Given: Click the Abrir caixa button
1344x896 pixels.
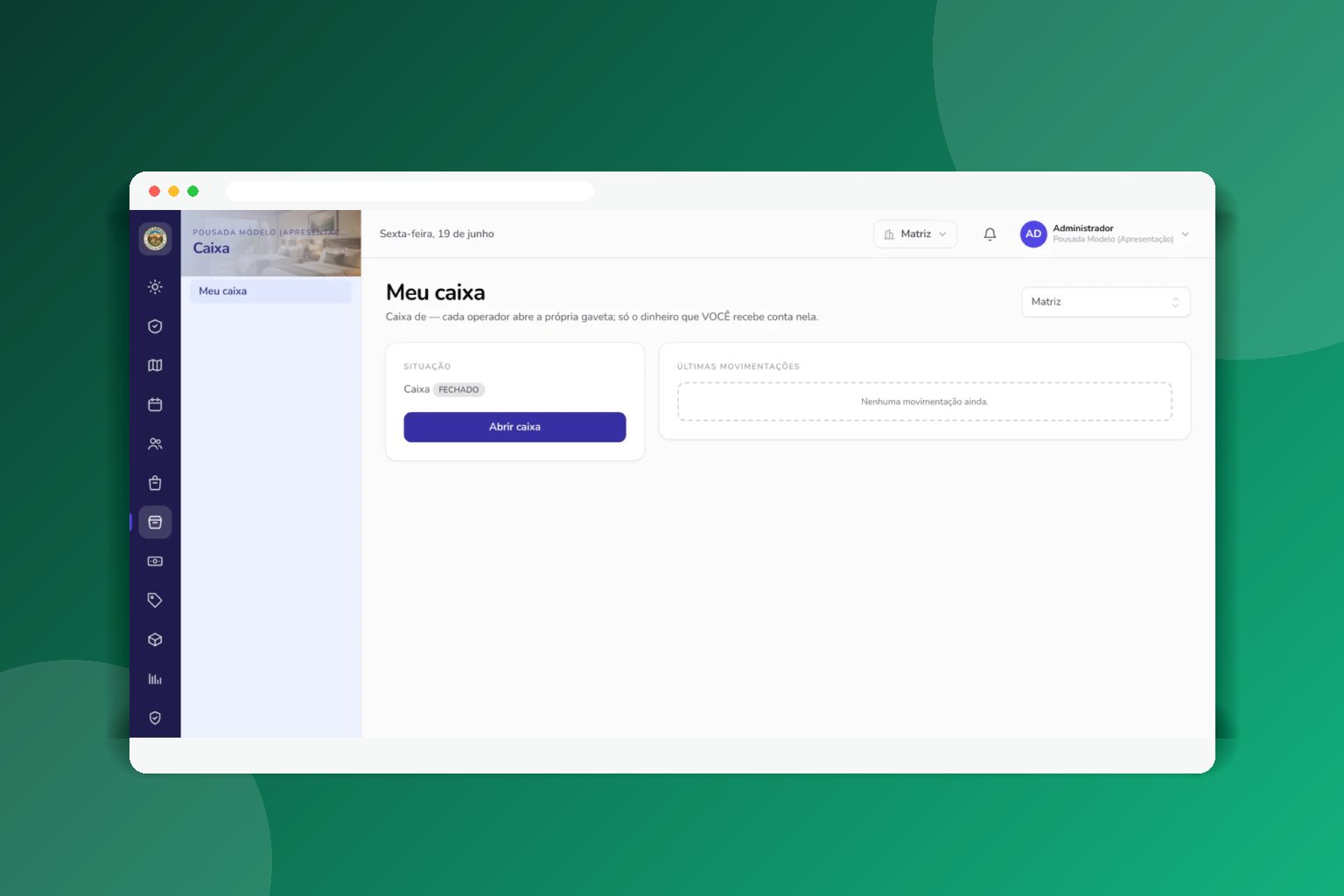Looking at the screenshot, I should [514, 427].
